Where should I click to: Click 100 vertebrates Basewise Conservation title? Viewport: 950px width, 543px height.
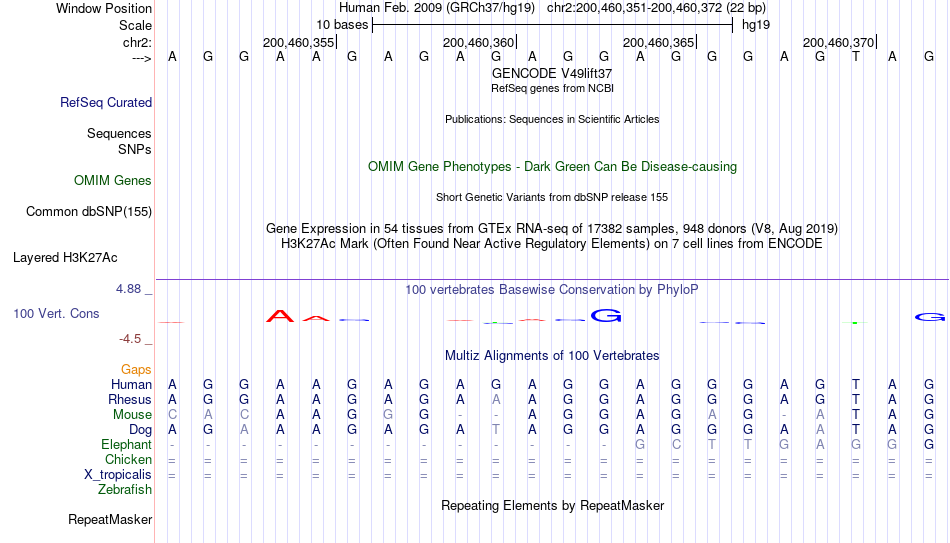click(x=552, y=290)
